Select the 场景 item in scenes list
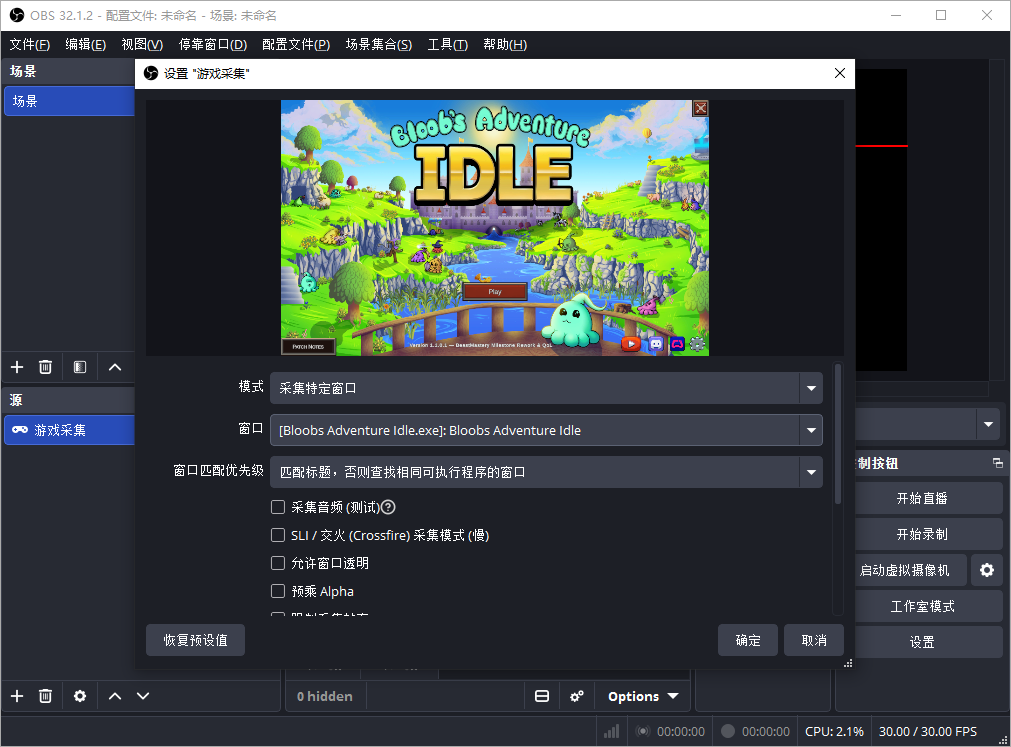 coord(69,101)
